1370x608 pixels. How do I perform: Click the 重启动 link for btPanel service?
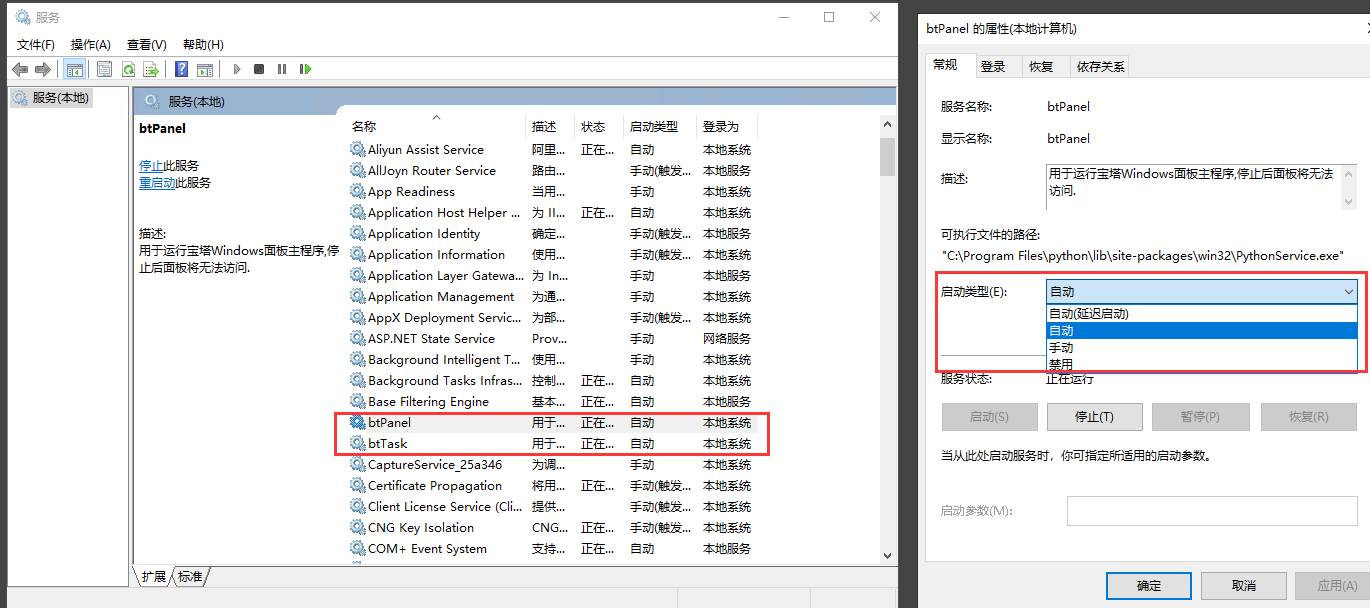click(157, 183)
